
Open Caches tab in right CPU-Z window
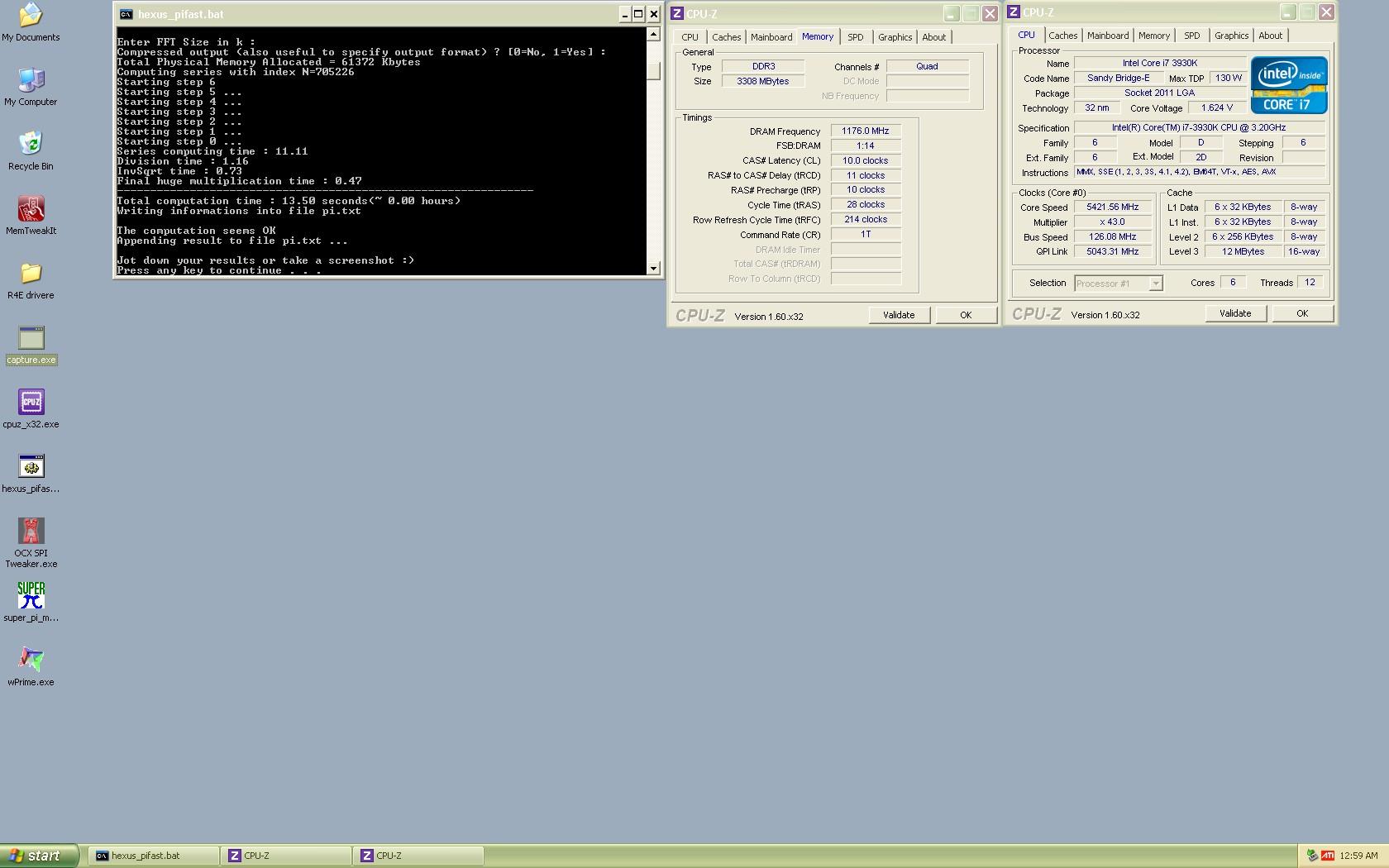[1062, 36]
